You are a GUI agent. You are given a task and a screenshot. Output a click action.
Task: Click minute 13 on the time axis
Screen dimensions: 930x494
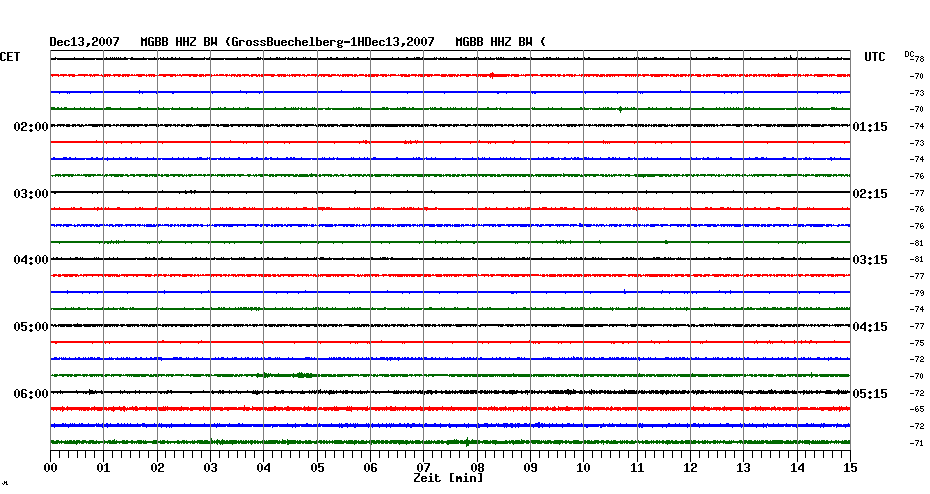click(x=743, y=468)
